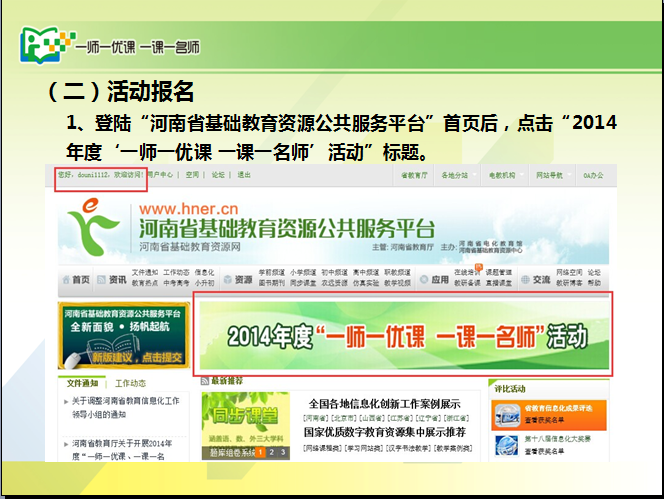This screenshot has height=499, width=664.
Task: Open 同步课堂 link under 资源
Action: [x=303, y=283]
